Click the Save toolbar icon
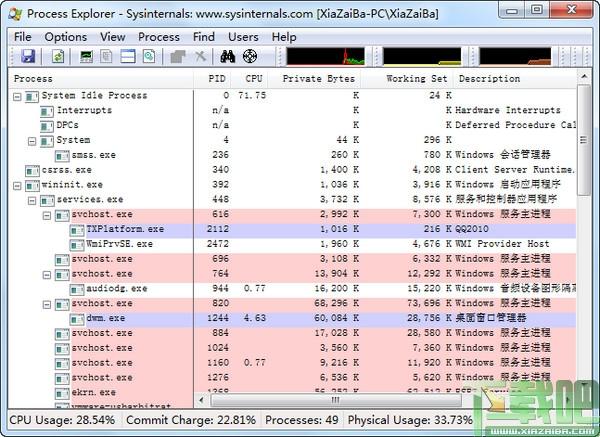This screenshot has width=600, height=437. pyautogui.click(x=29, y=56)
